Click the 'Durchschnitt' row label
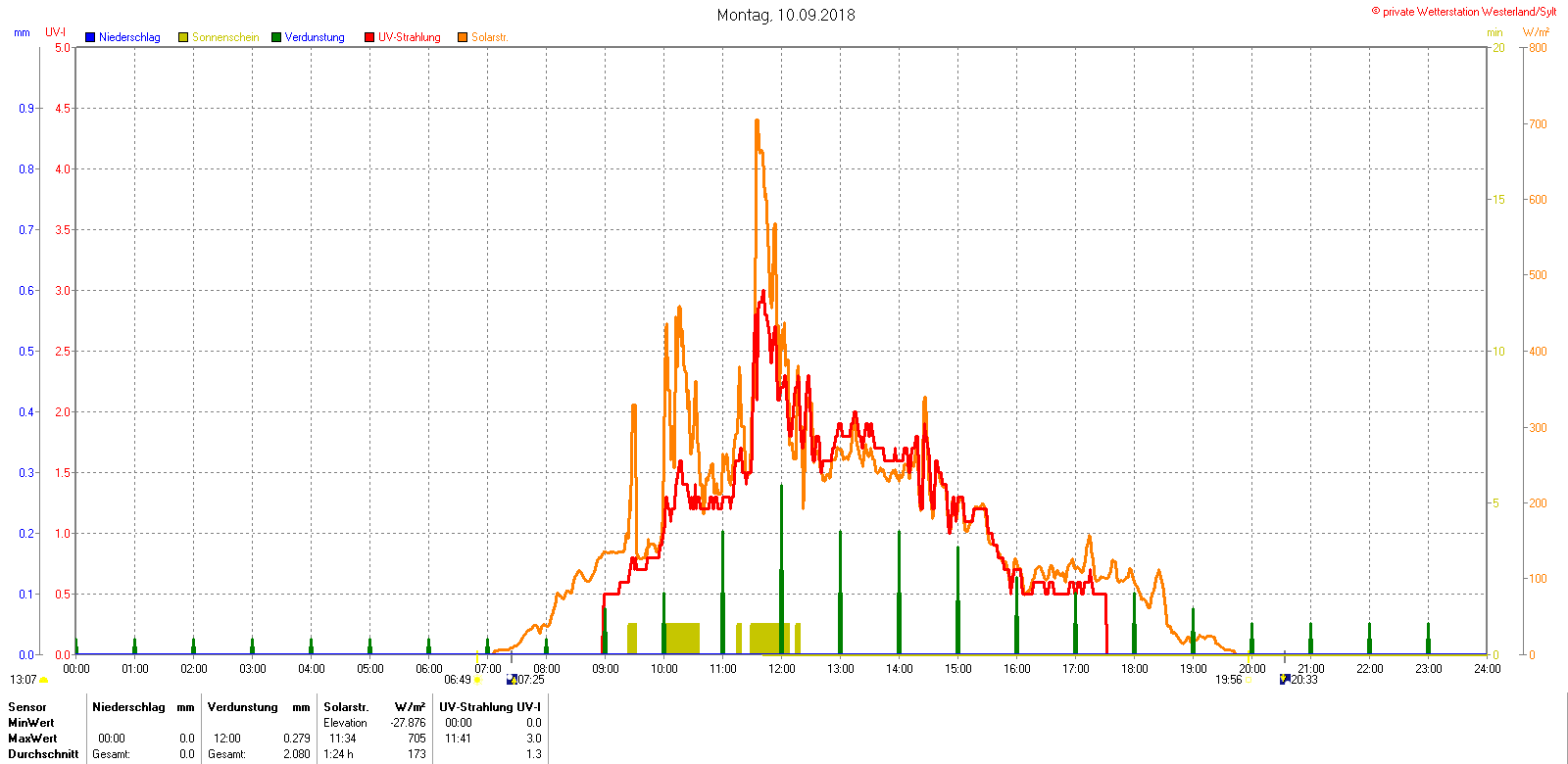Image resolution: width=1568 pixels, height=764 pixels. [43, 754]
